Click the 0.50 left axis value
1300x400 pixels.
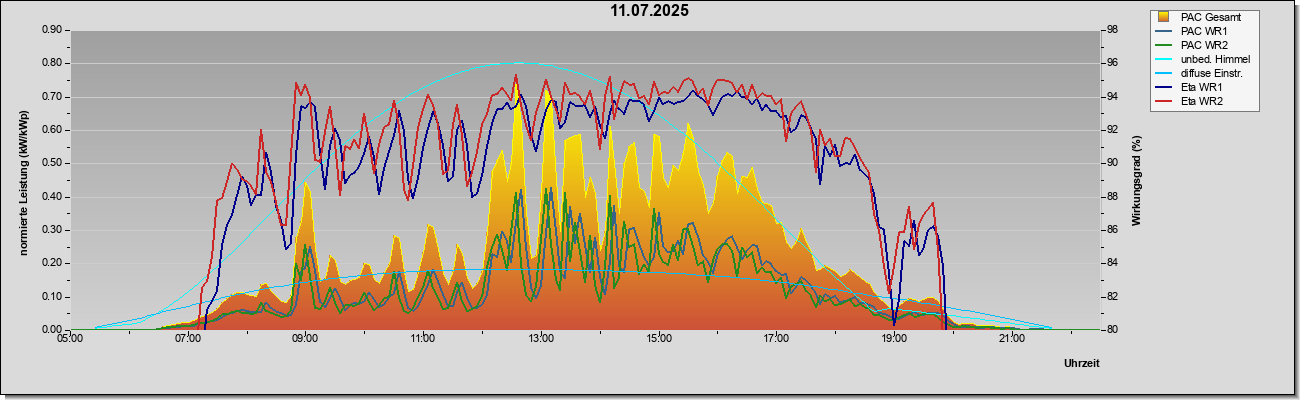[x=52, y=163]
